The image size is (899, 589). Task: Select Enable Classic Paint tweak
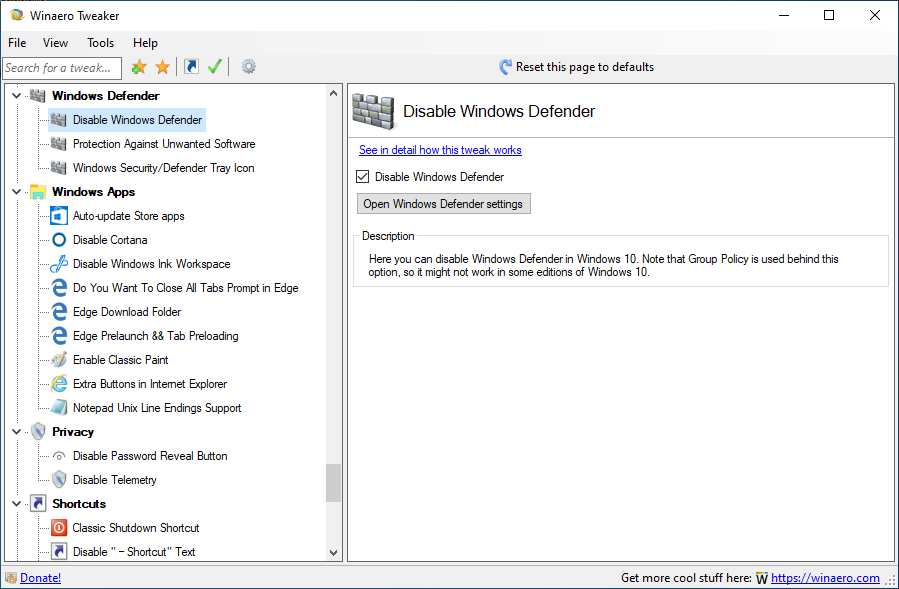tap(121, 360)
